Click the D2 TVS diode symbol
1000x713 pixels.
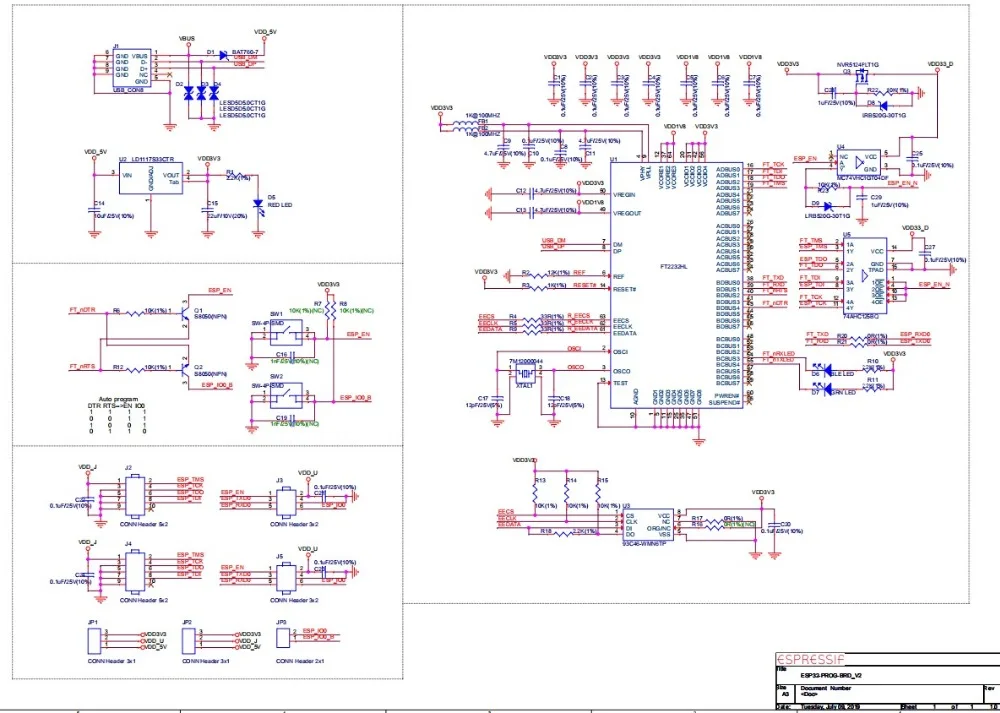[x=189, y=94]
